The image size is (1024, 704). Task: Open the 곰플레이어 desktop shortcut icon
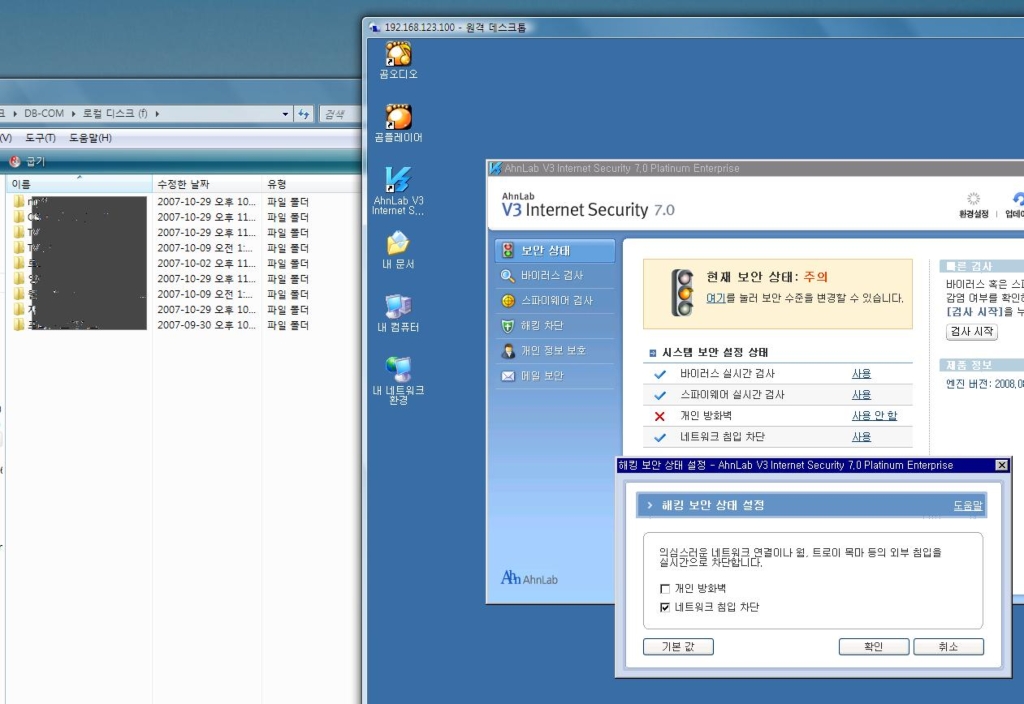point(398,117)
